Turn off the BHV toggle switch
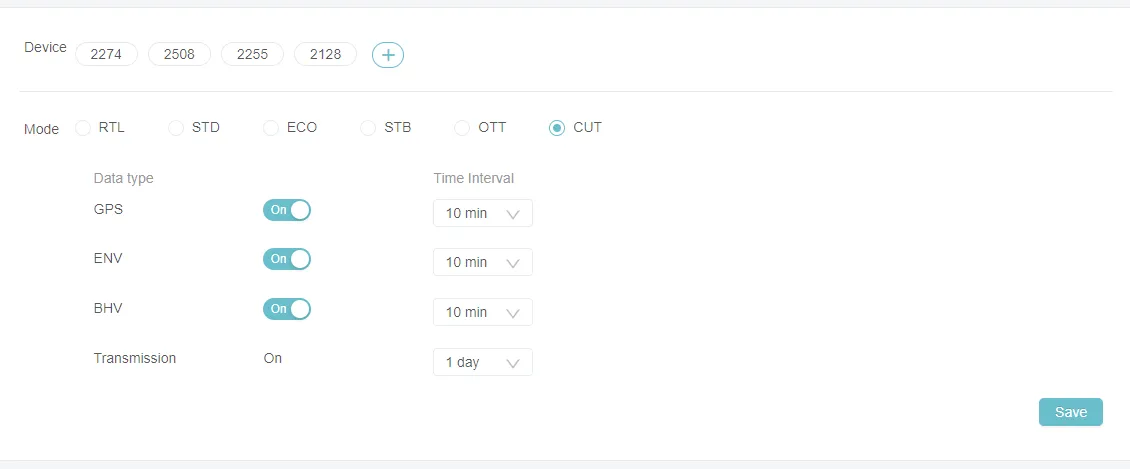 [287, 308]
